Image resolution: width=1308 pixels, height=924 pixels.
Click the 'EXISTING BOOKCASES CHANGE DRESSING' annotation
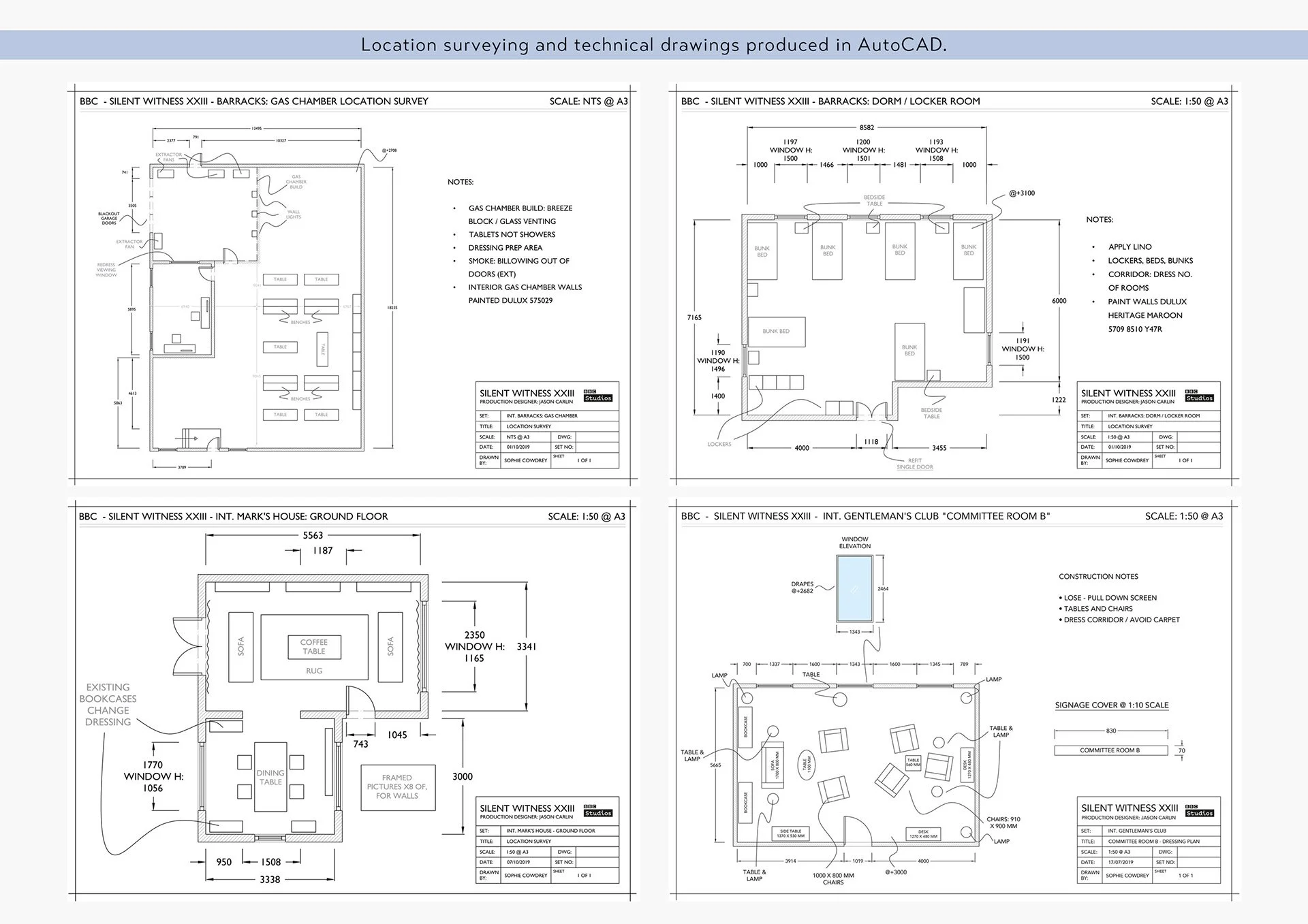108,705
